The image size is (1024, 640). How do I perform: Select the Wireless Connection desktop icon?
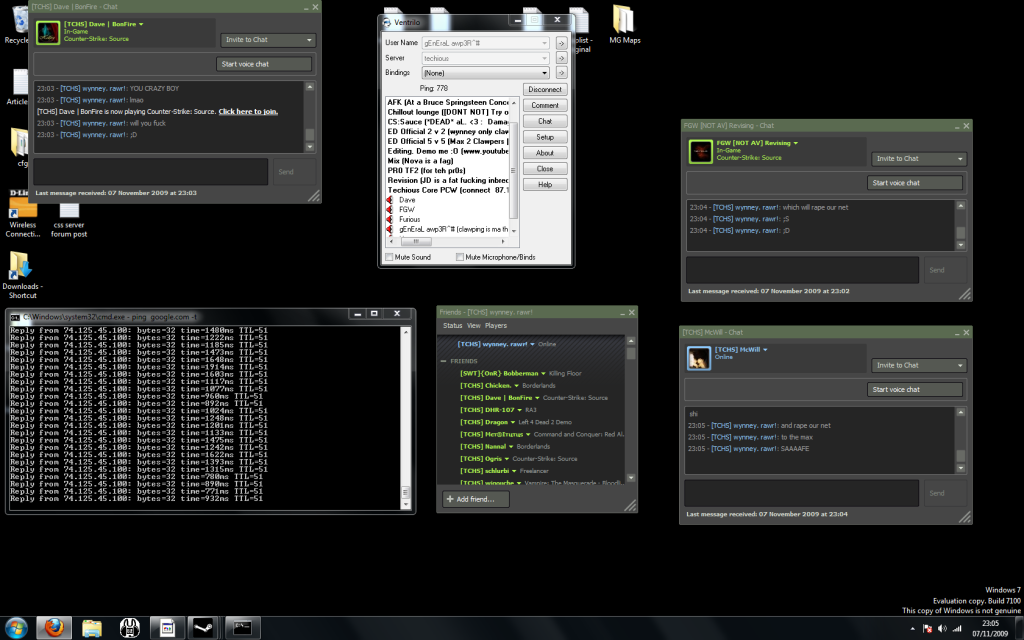click(23, 216)
